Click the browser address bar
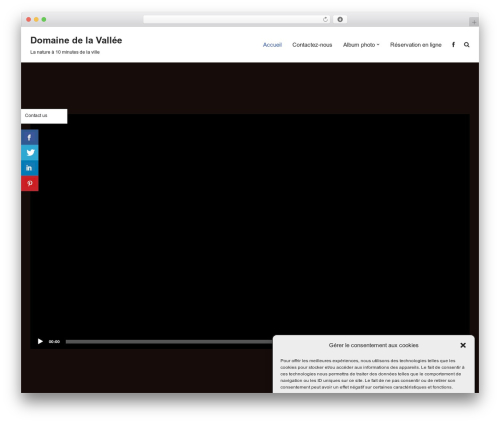This screenshot has height=423, width=500. [x=237, y=19]
